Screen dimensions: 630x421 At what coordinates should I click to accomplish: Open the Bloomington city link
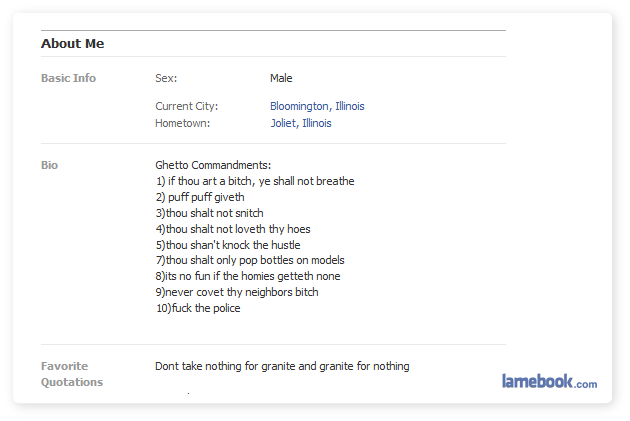pos(298,106)
